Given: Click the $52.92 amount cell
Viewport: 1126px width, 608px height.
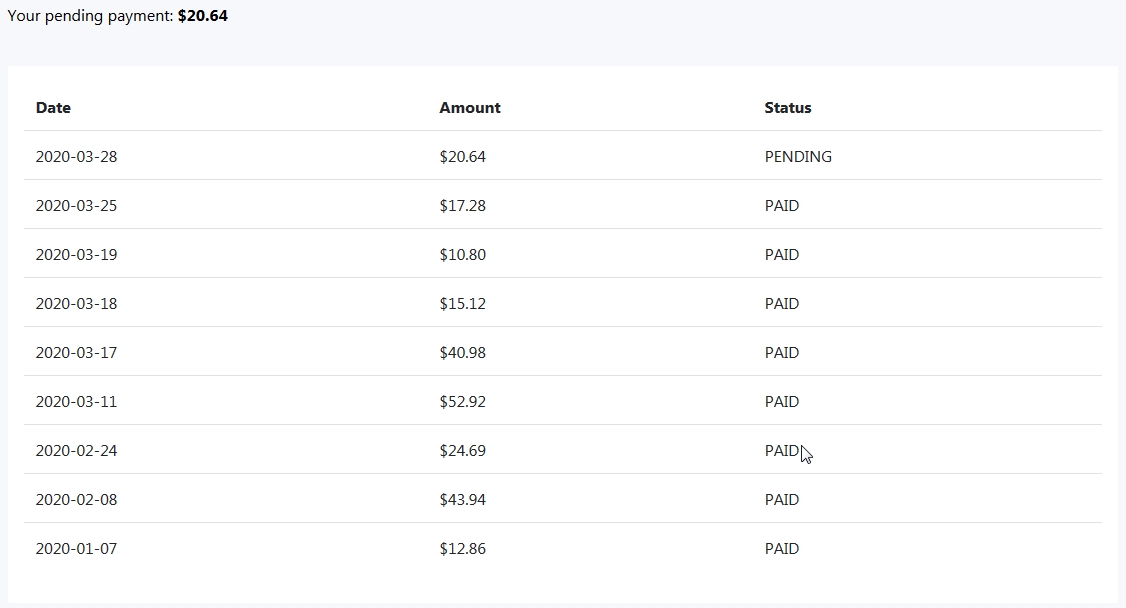Looking at the screenshot, I should 462,401.
